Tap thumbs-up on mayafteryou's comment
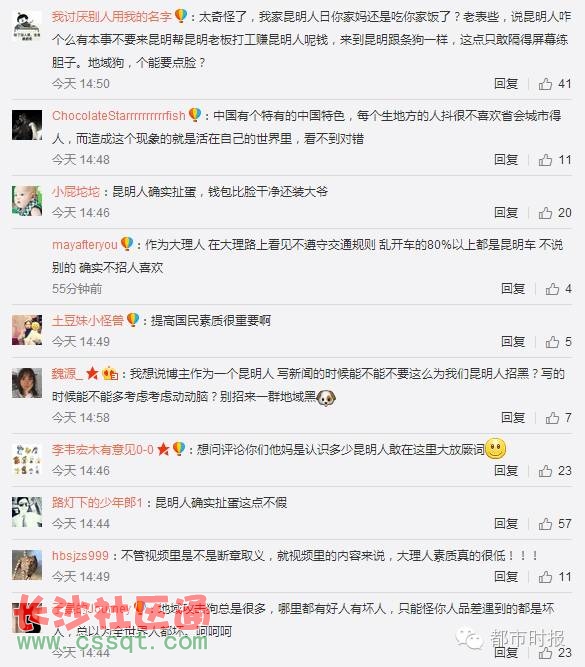This screenshot has width=585, height=667. tap(552, 289)
